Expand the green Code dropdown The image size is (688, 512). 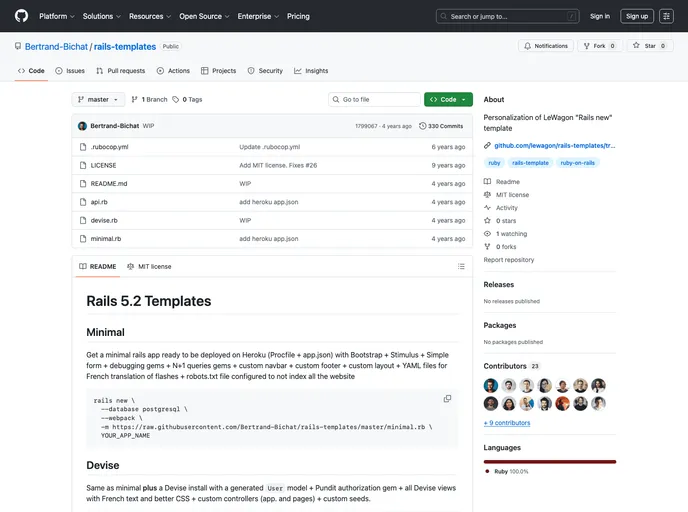pos(448,100)
